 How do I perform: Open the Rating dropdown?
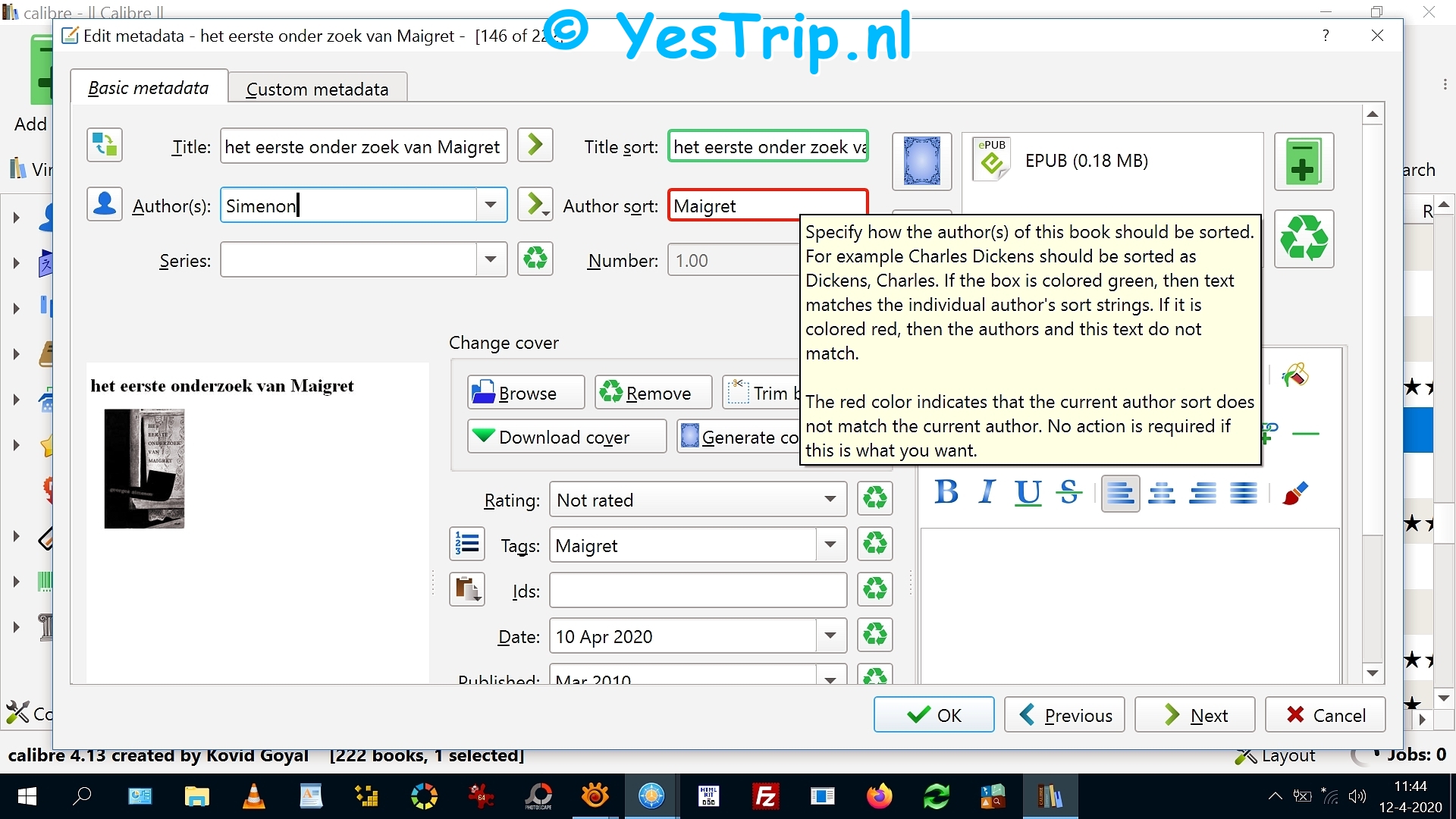coord(830,500)
